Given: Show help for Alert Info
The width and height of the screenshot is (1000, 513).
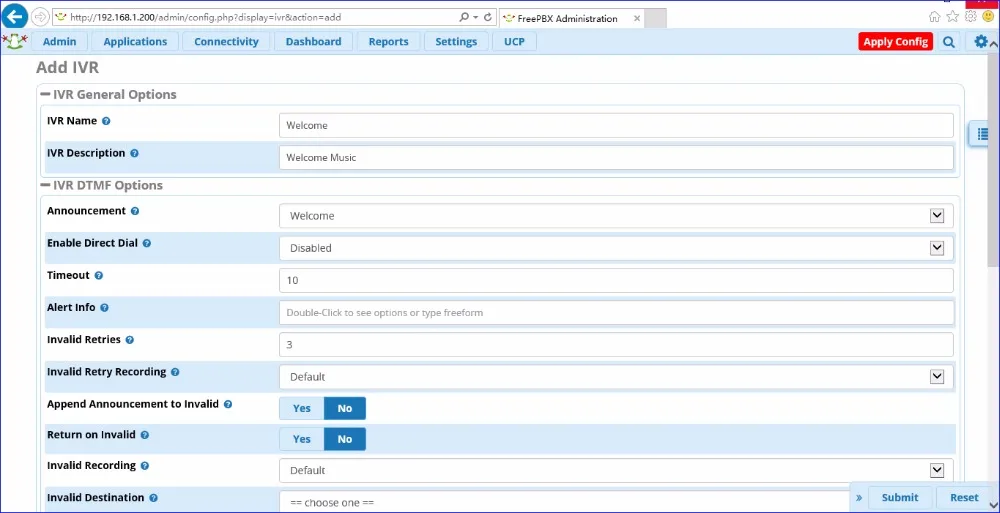Looking at the screenshot, I should pyautogui.click(x=104, y=308).
